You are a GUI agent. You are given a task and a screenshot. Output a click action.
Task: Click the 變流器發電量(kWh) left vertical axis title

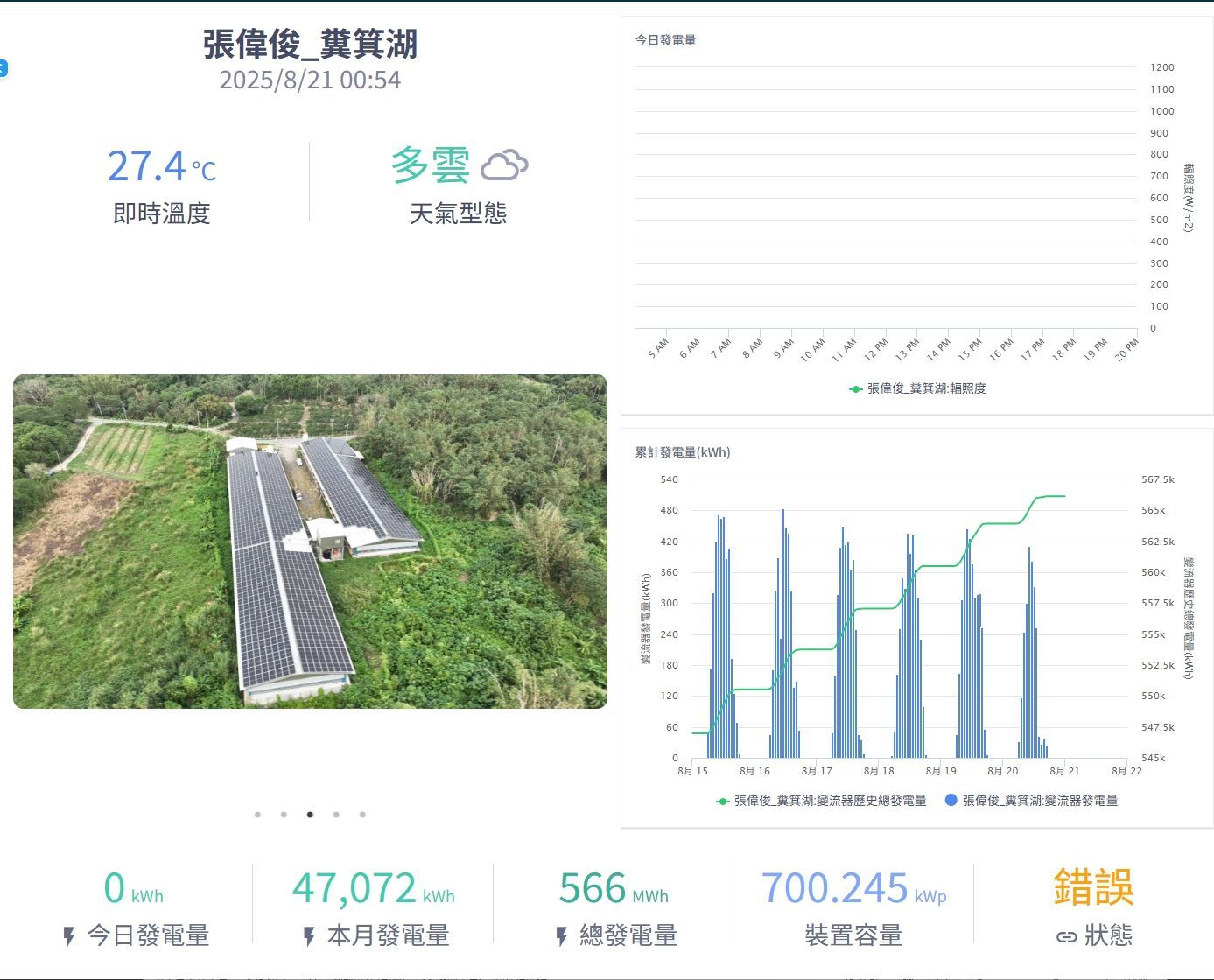pyautogui.click(x=646, y=619)
